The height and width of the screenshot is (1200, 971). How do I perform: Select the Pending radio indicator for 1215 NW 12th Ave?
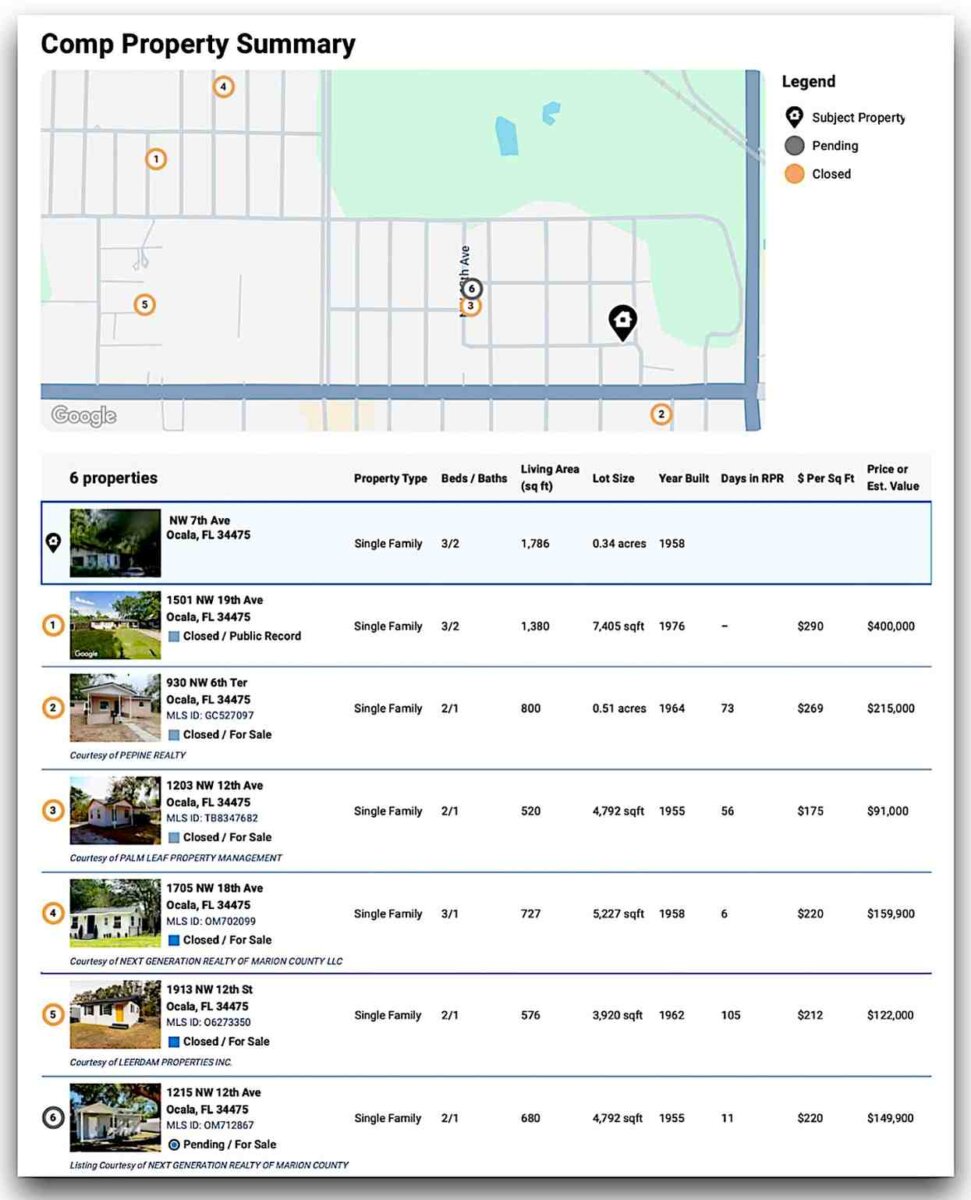[x=174, y=1144]
